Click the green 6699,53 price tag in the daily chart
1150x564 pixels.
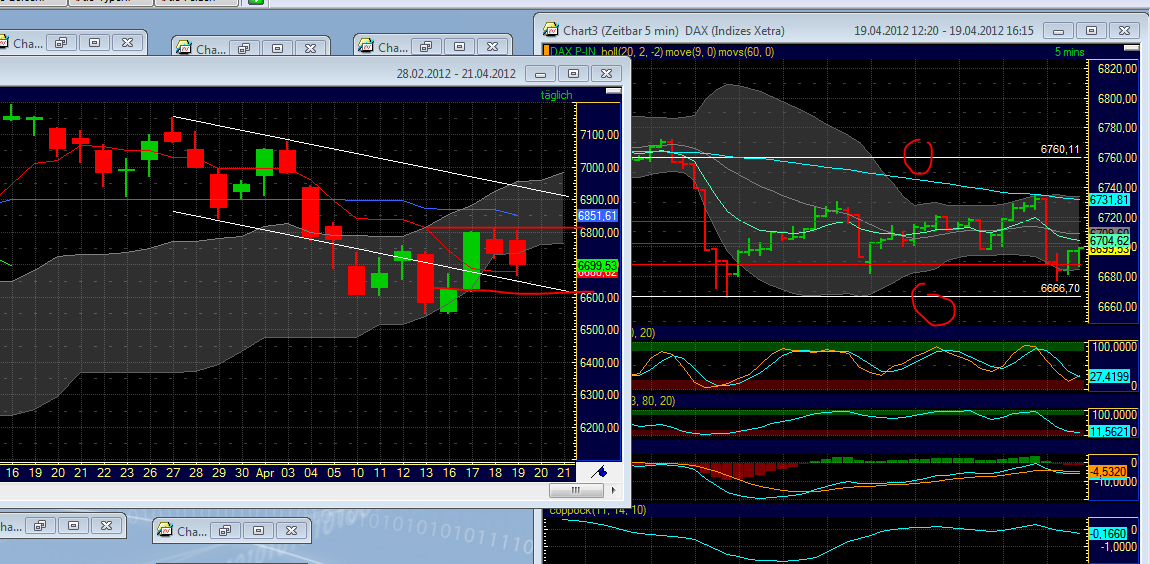597,265
